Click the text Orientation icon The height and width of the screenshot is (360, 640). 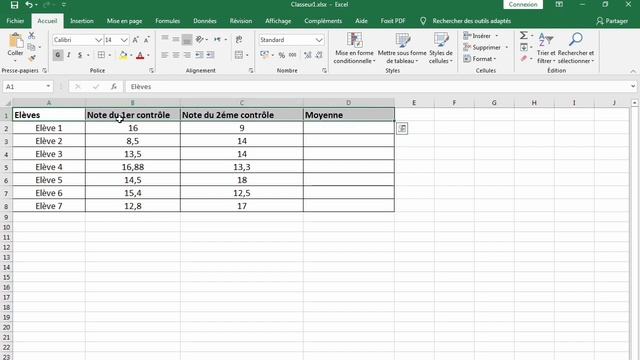tap(200, 39)
